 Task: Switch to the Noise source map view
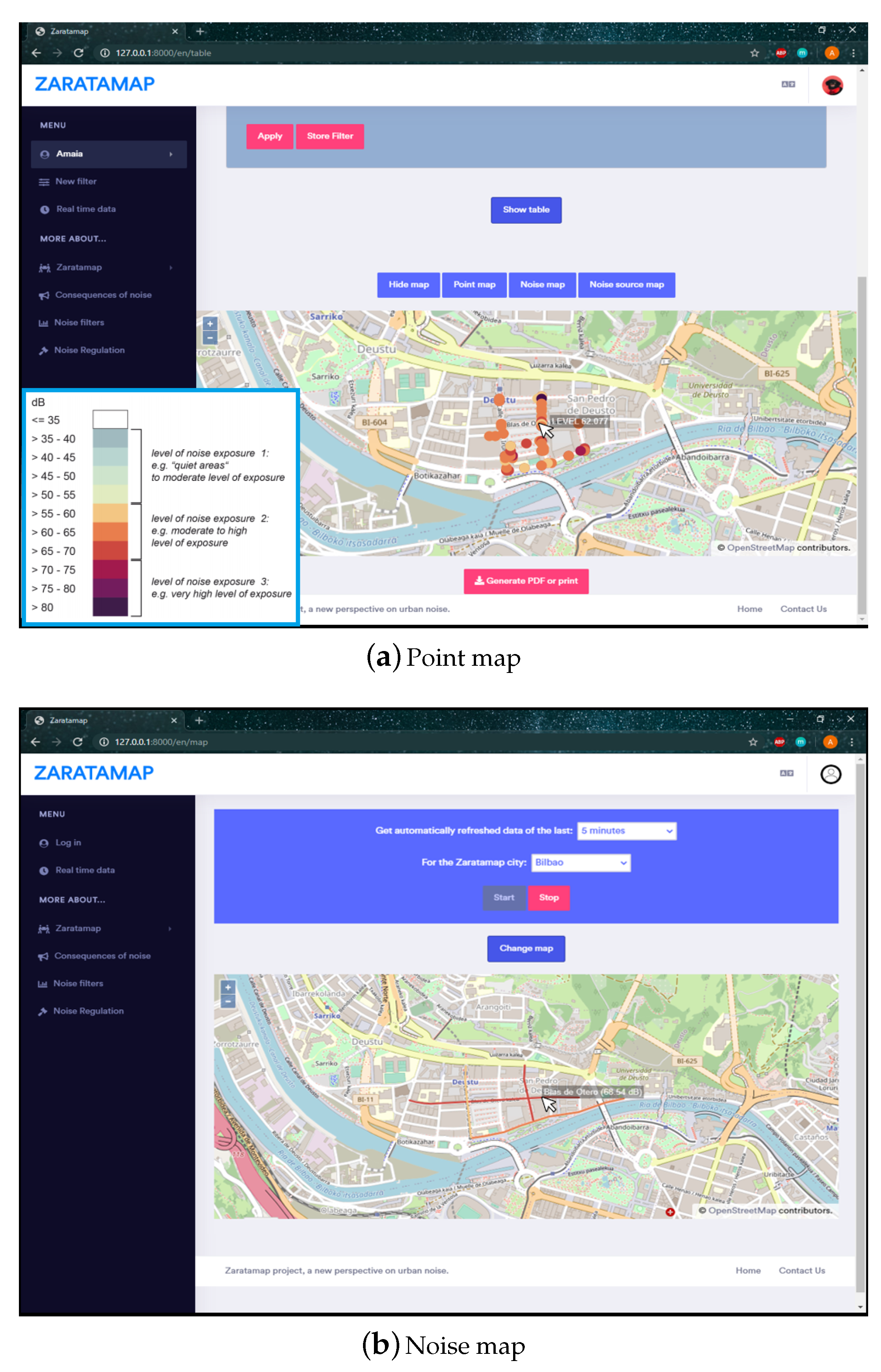point(627,285)
